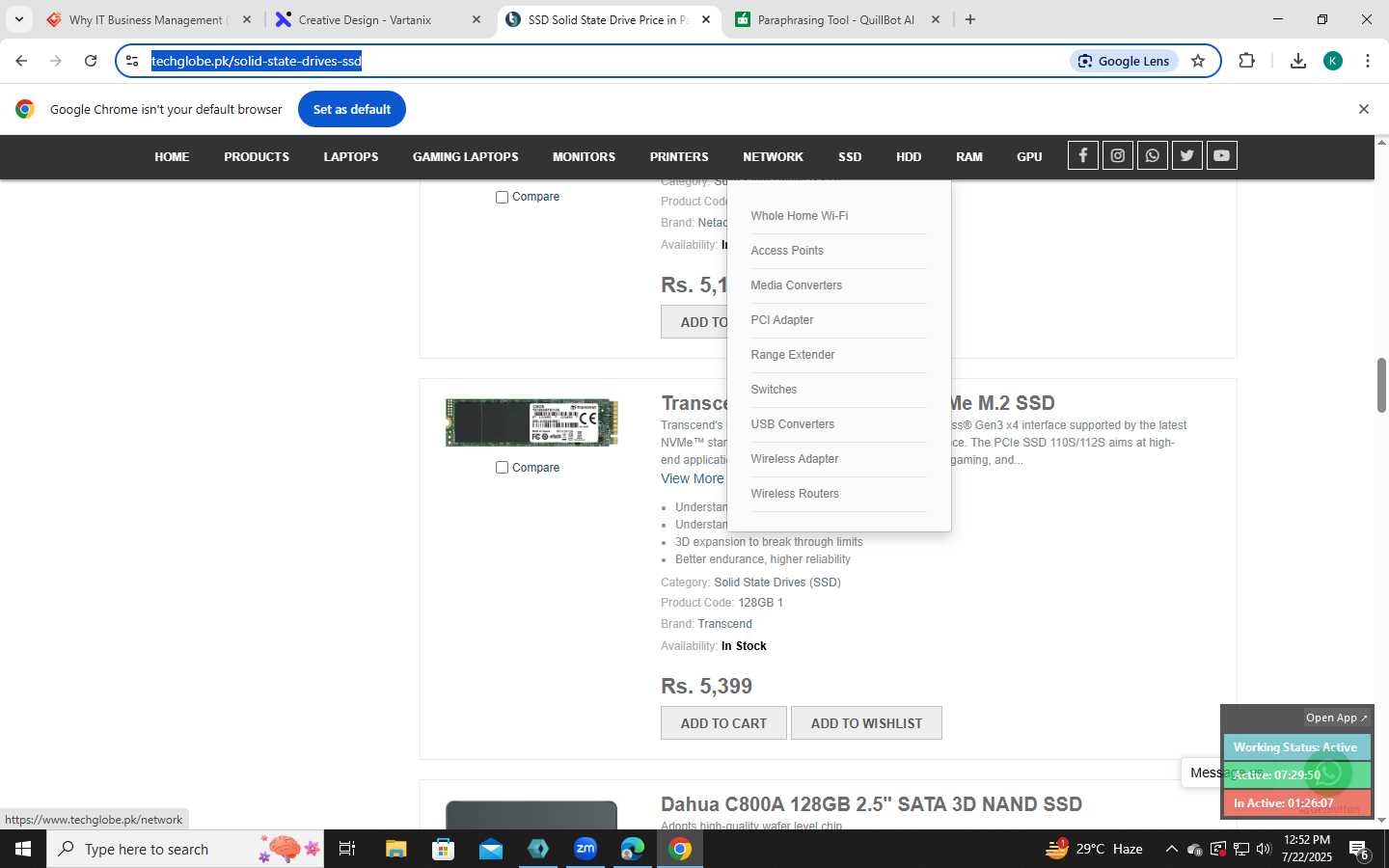The image size is (1389, 868).
Task: Open Windows Start menu
Action: 23,849
